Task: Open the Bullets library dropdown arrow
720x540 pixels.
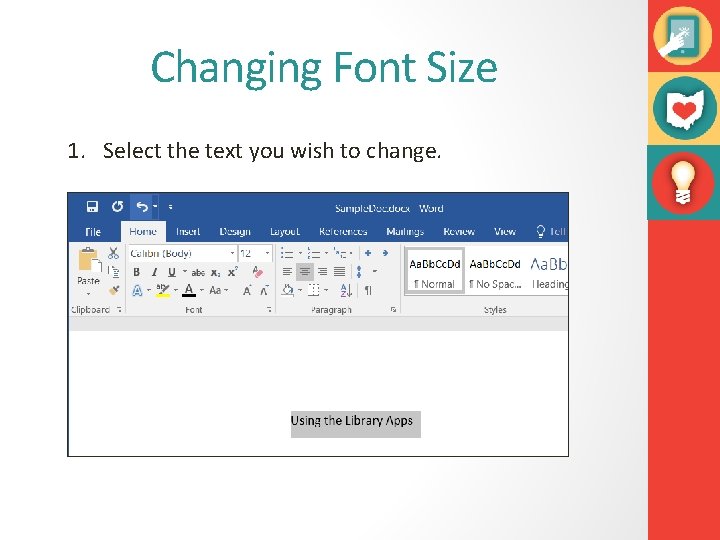Action: pos(300,253)
